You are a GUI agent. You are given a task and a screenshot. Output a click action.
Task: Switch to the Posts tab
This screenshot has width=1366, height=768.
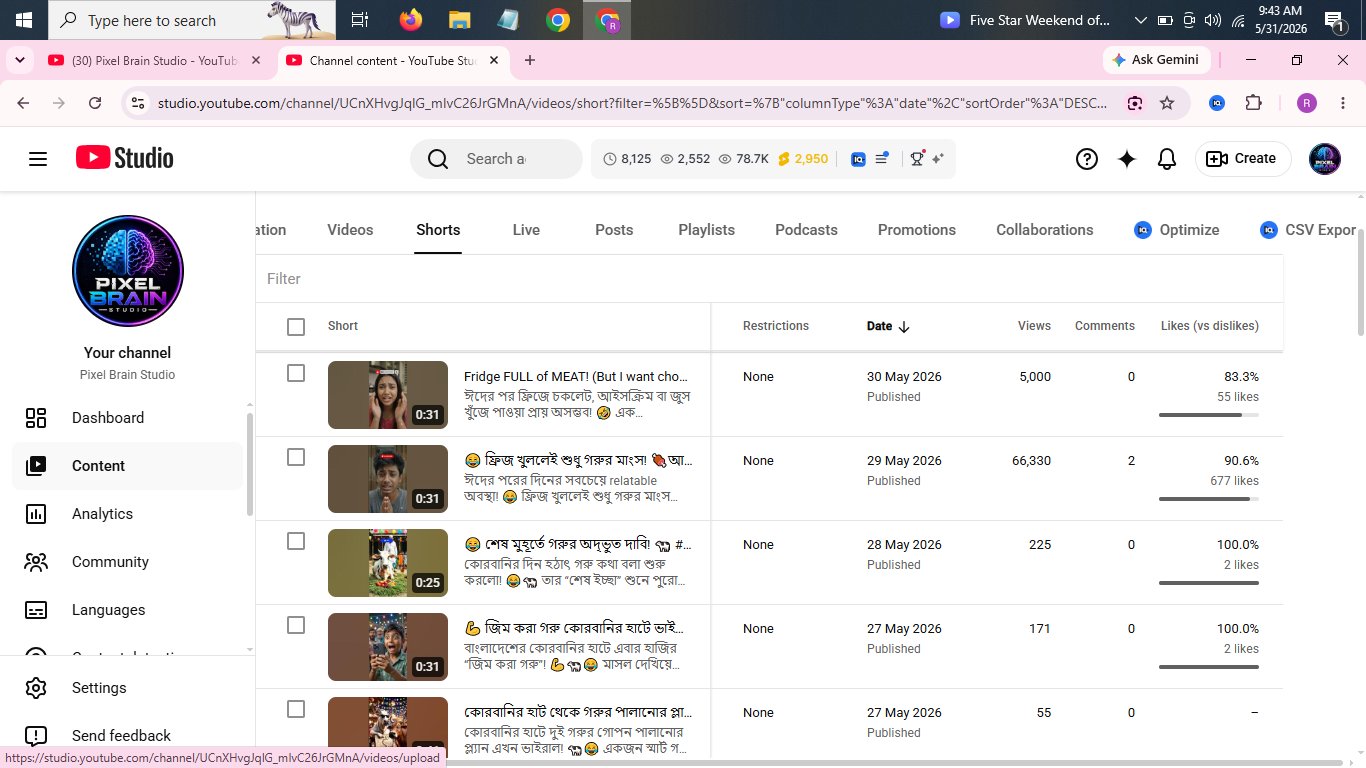click(x=614, y=230)
